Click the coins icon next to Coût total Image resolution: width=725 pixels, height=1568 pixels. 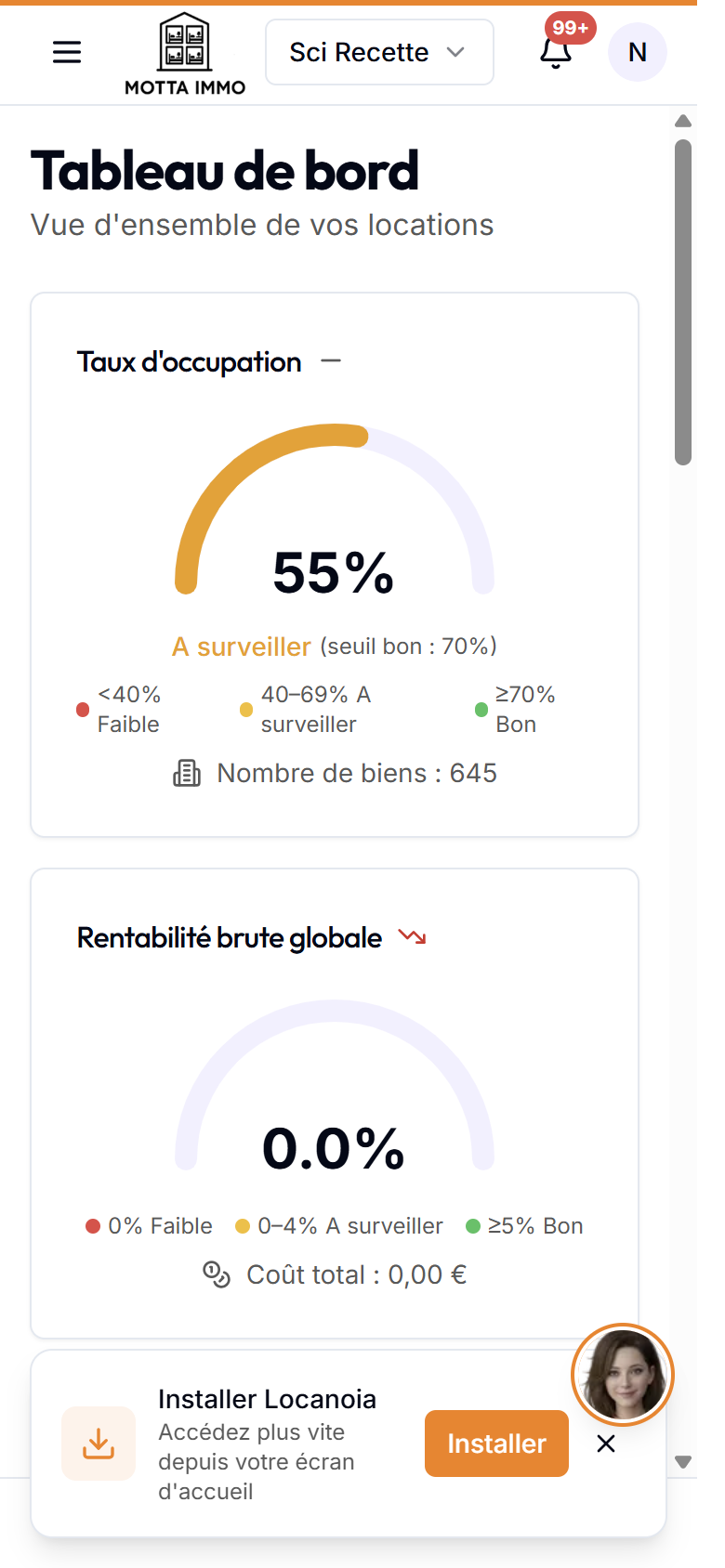(x=217, y=1274)
